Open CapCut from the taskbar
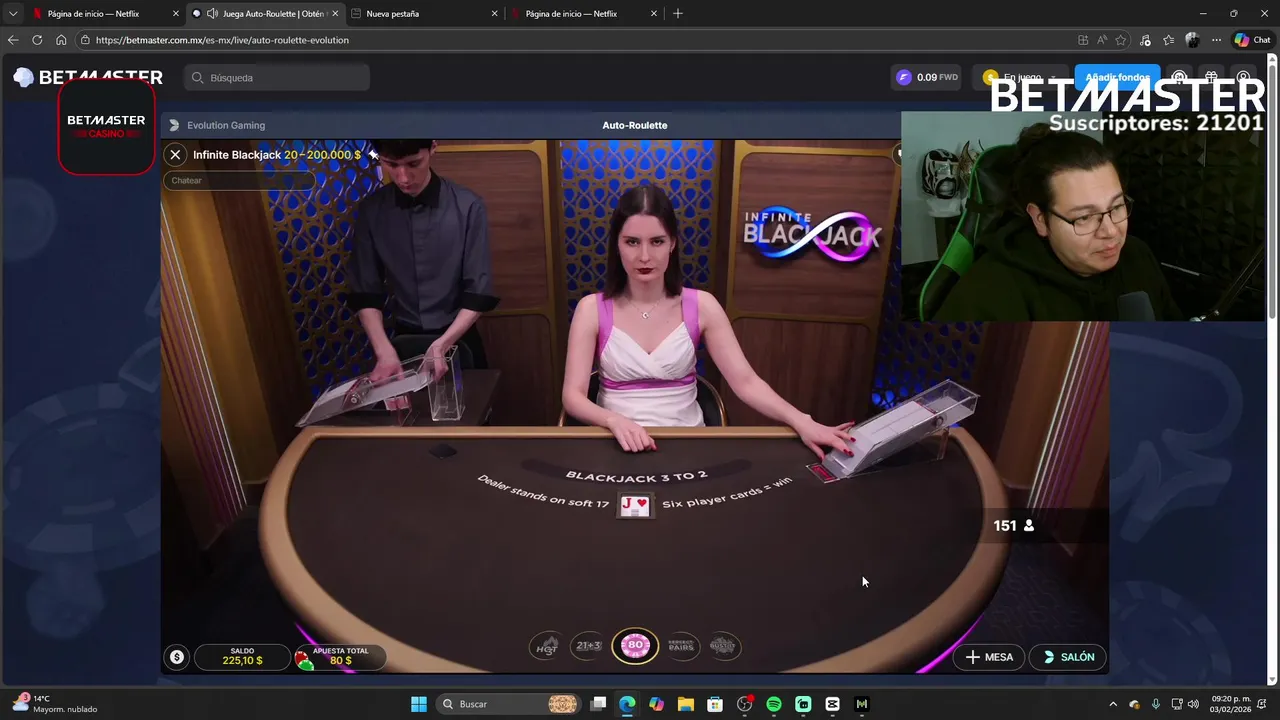Screen dimensions: 1280x720 832,704
